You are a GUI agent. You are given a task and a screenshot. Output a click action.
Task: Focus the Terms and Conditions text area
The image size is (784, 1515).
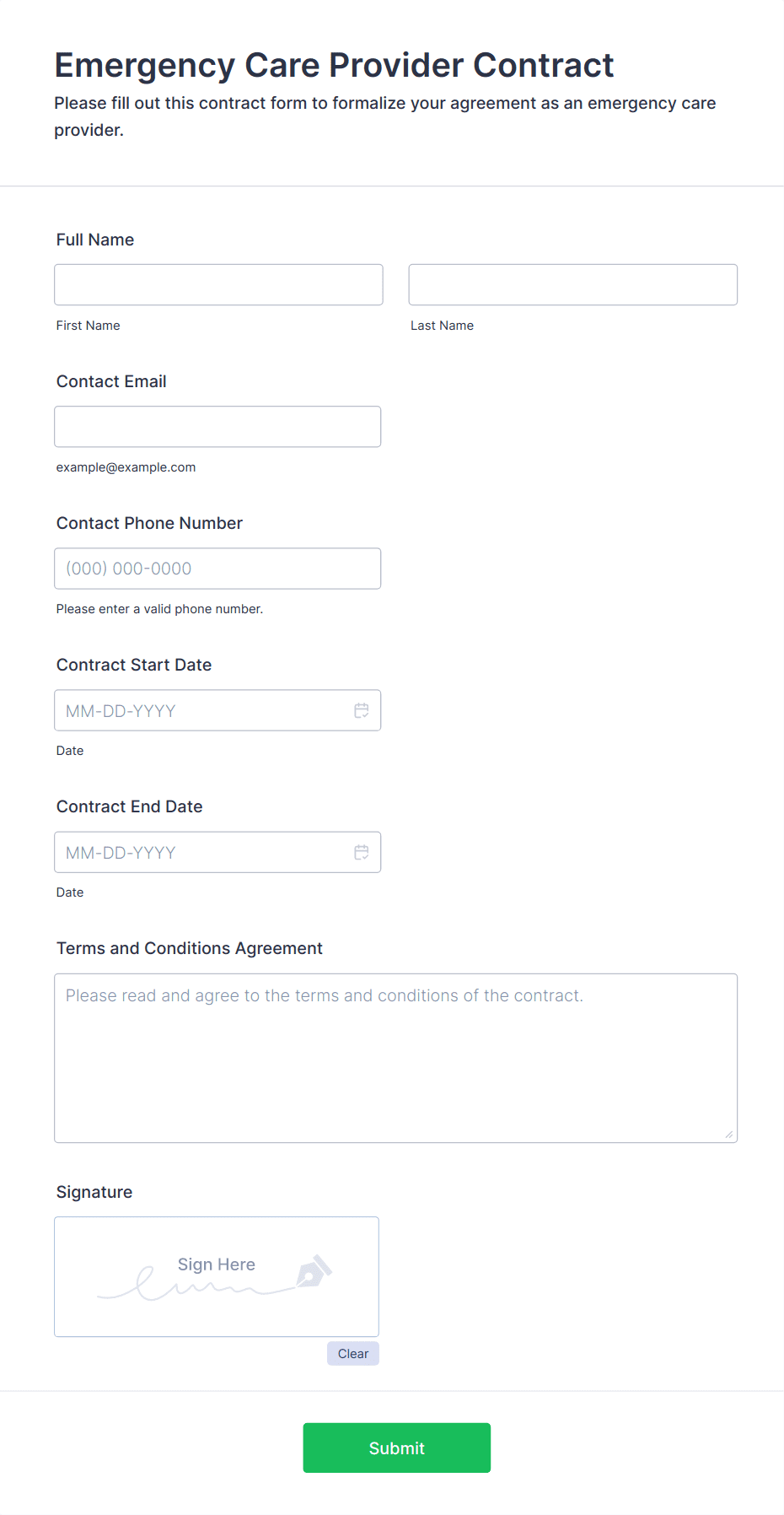(395, 1058)
